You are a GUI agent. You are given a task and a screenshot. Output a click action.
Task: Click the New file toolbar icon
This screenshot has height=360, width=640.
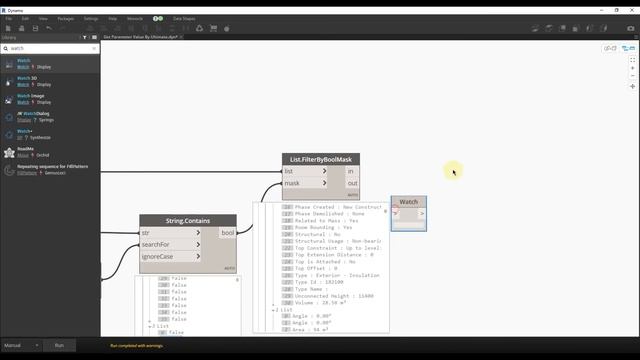pyautogui.click(x=8, y=28)
